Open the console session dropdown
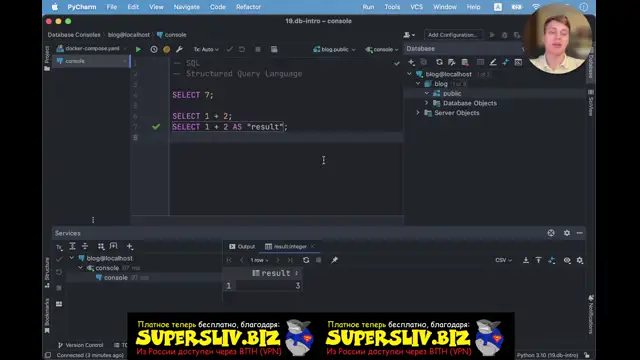Screen dimensions: 640x360 coord(382,49)
